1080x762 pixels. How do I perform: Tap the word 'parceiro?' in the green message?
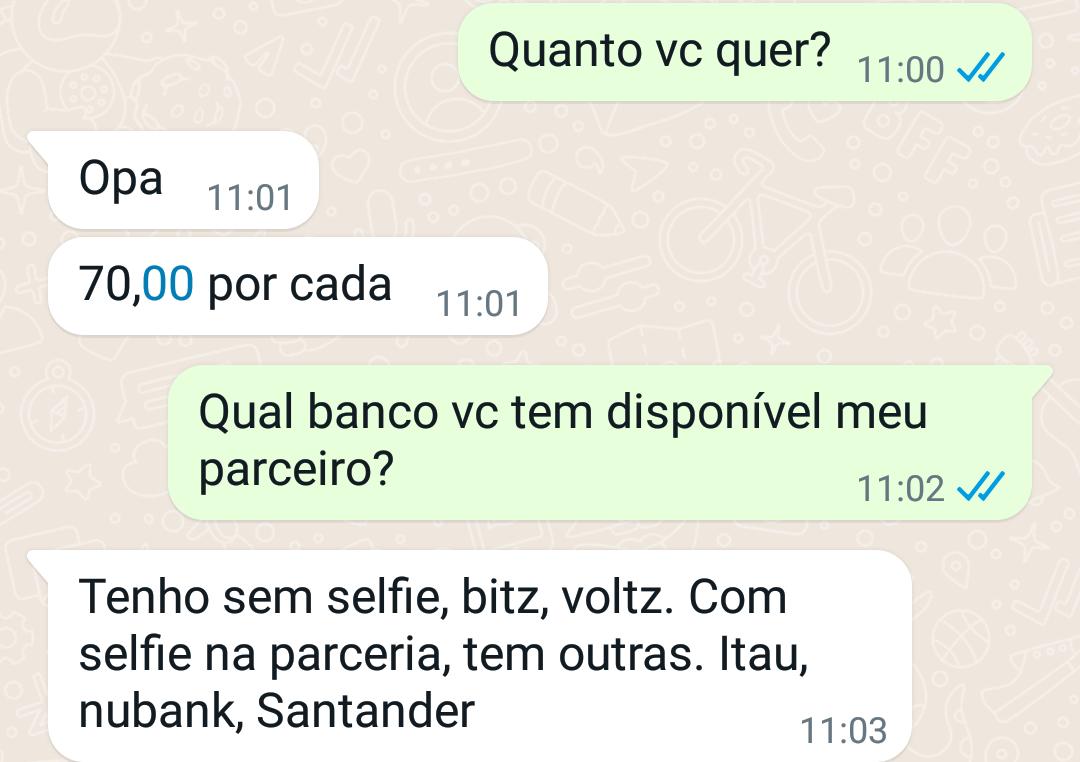[x=296, y=471]
